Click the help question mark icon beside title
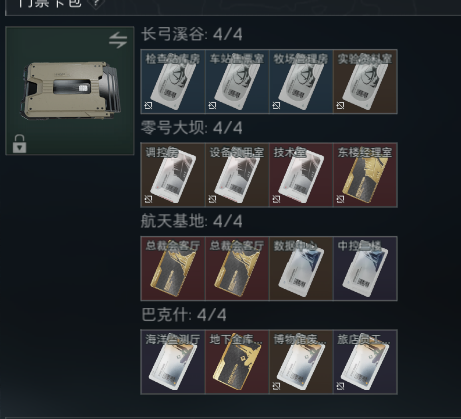461x419 pixels. pyautogui.click(x=96, y=3)
